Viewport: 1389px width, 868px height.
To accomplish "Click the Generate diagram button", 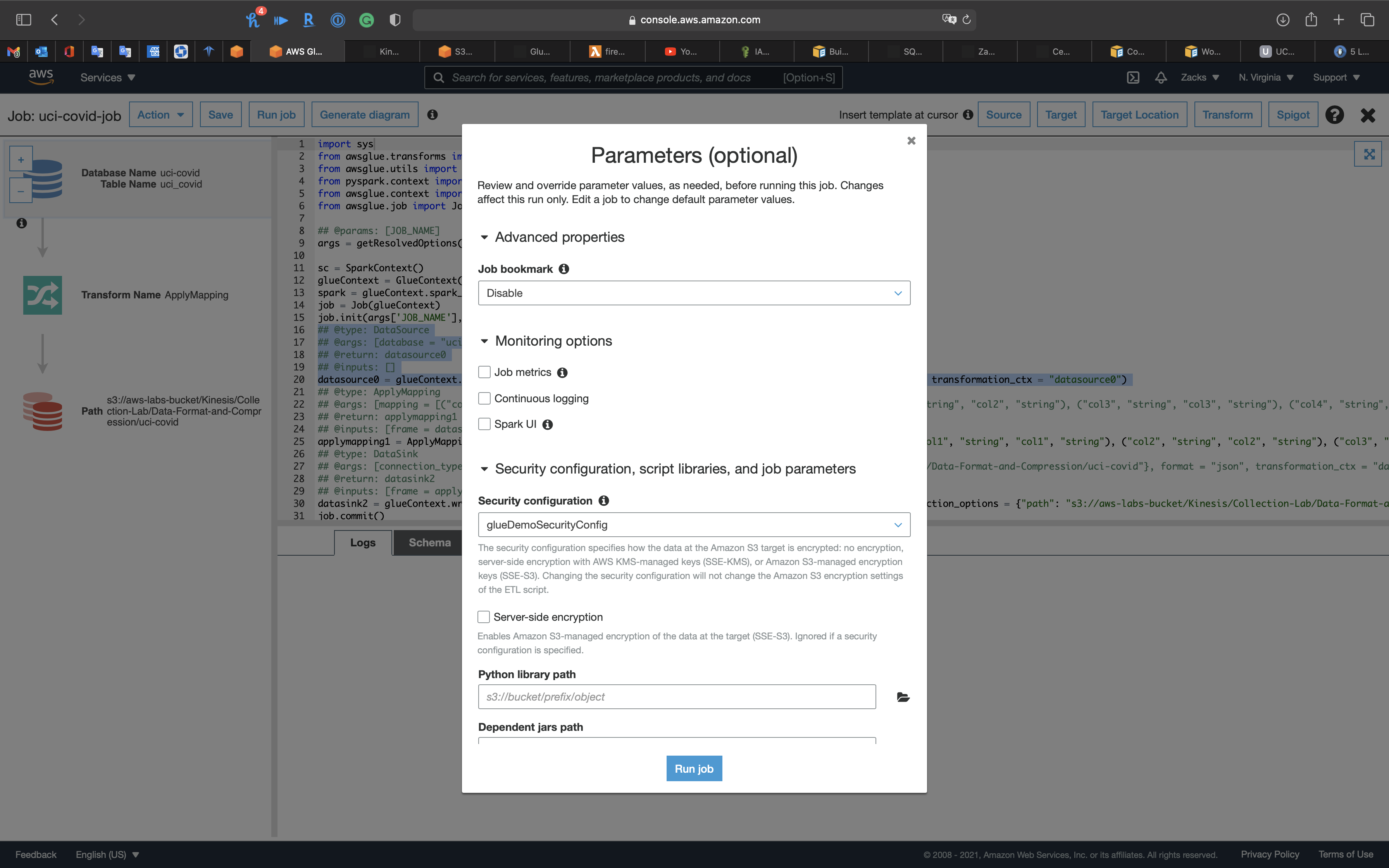I will click(364, 115).
